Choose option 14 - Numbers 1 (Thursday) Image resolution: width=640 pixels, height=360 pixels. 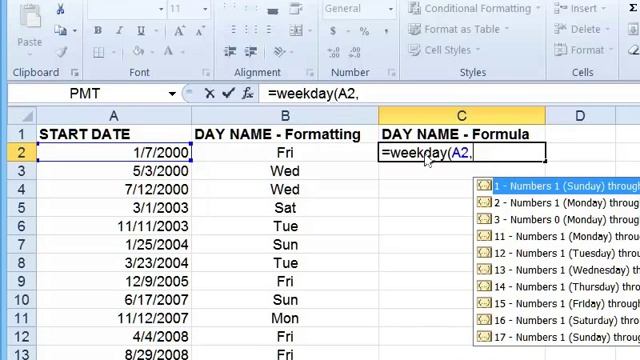pos(558,287)
